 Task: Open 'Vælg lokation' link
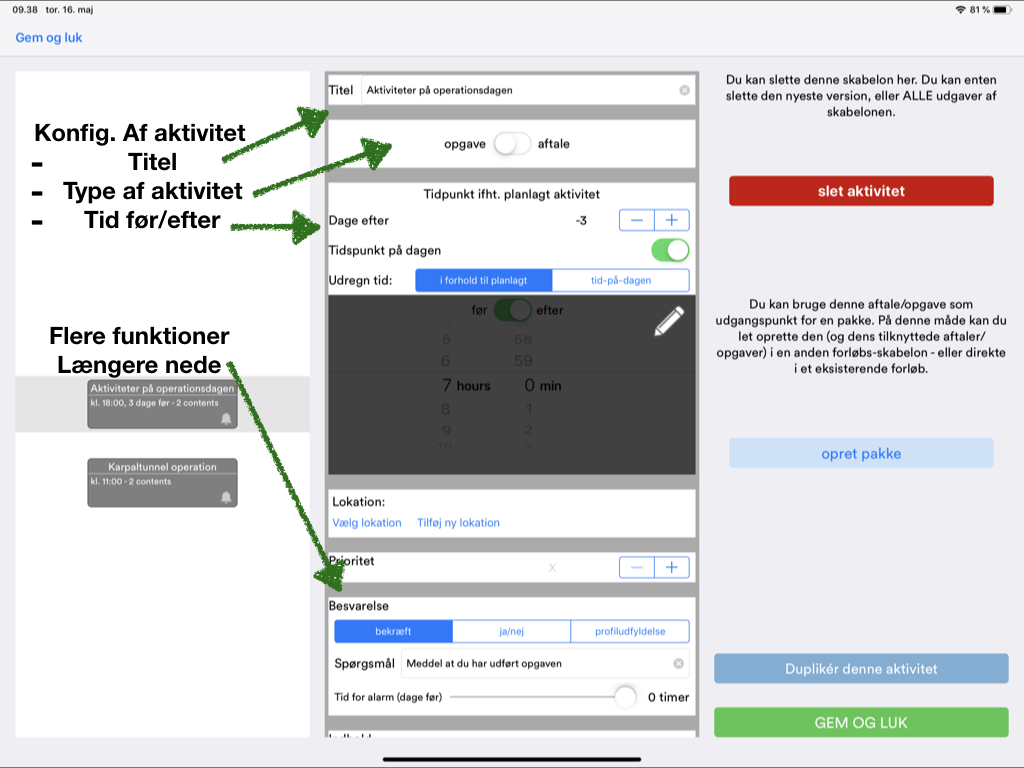(x=367, y=522)
